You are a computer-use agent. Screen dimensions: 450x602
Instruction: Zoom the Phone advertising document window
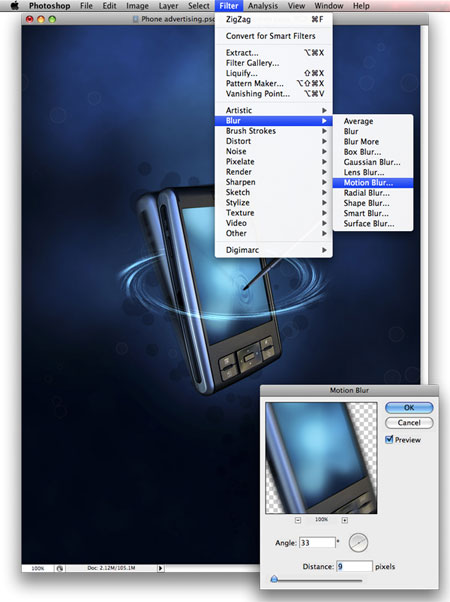[52, 19]
